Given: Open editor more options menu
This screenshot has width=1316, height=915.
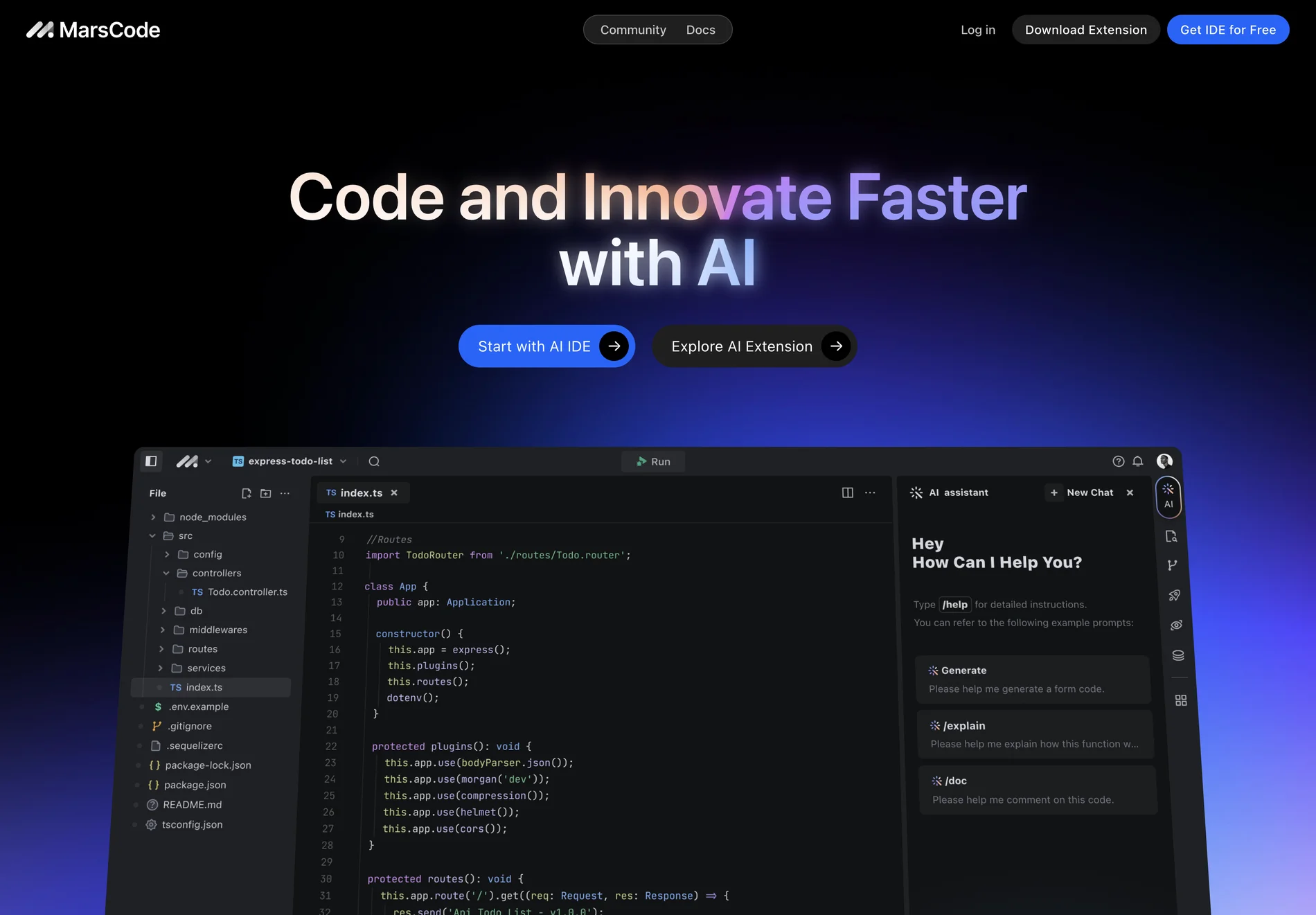Looking at the screenshot, I should click(870, 492).
